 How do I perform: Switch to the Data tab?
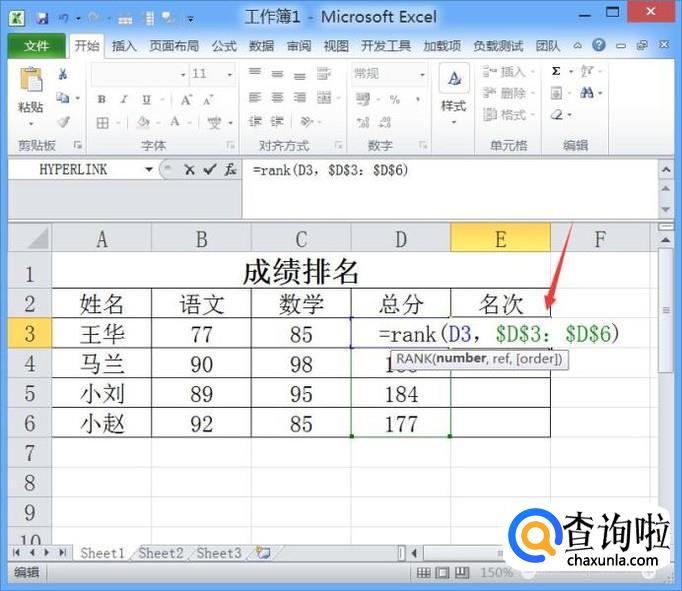261,46
